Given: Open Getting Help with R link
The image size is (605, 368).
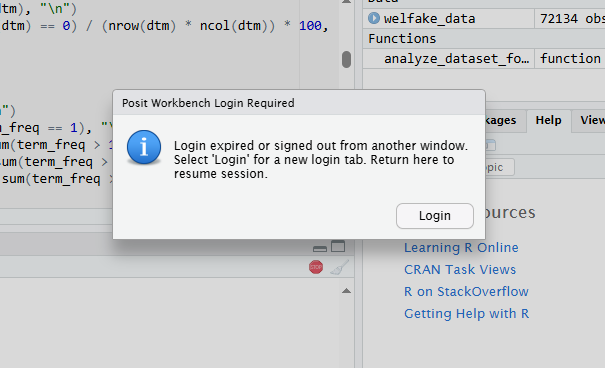Looking at the screenshot, I should click(466, 314).
